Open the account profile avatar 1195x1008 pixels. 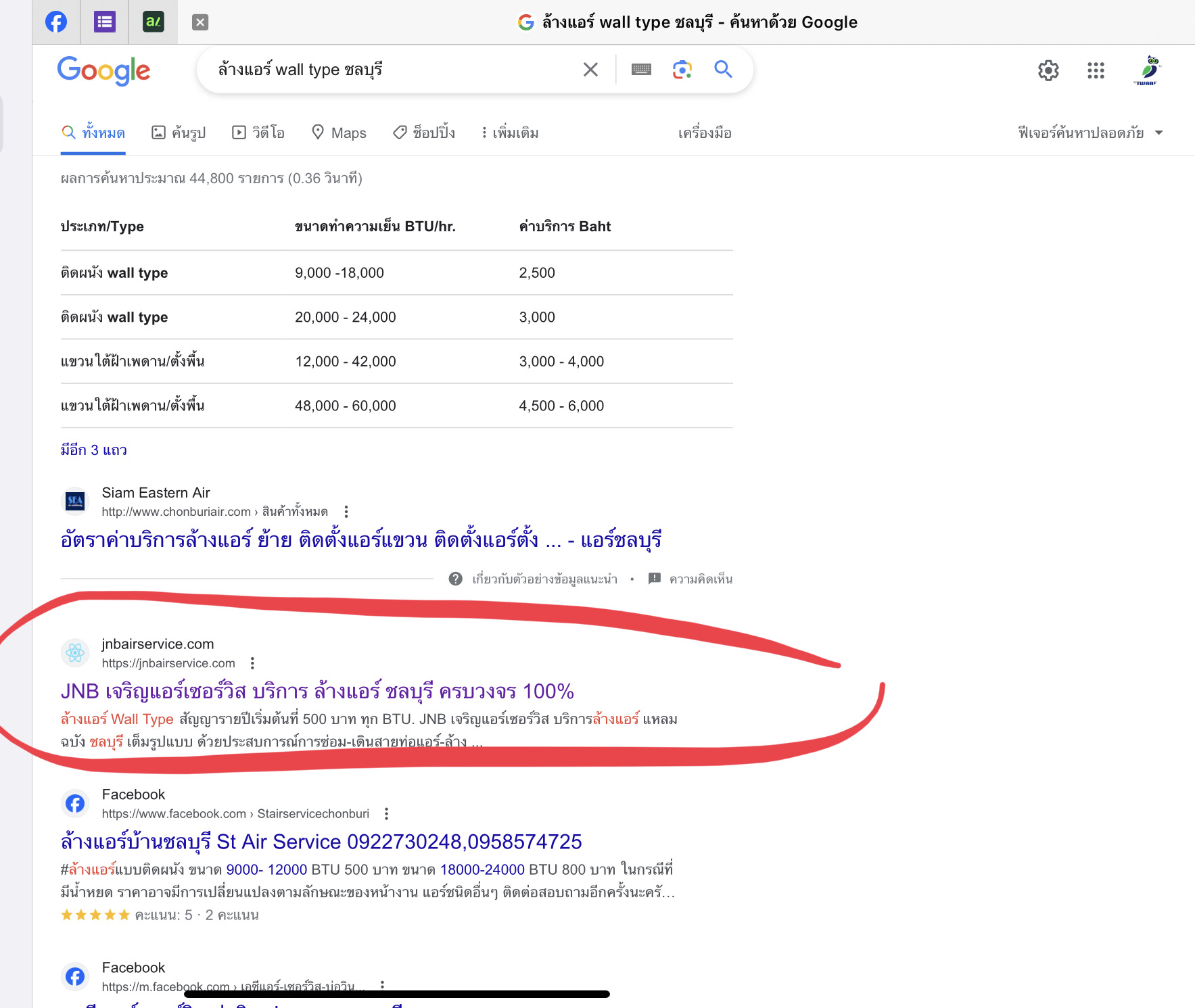pyautogui.click(x=1147, y=70)
